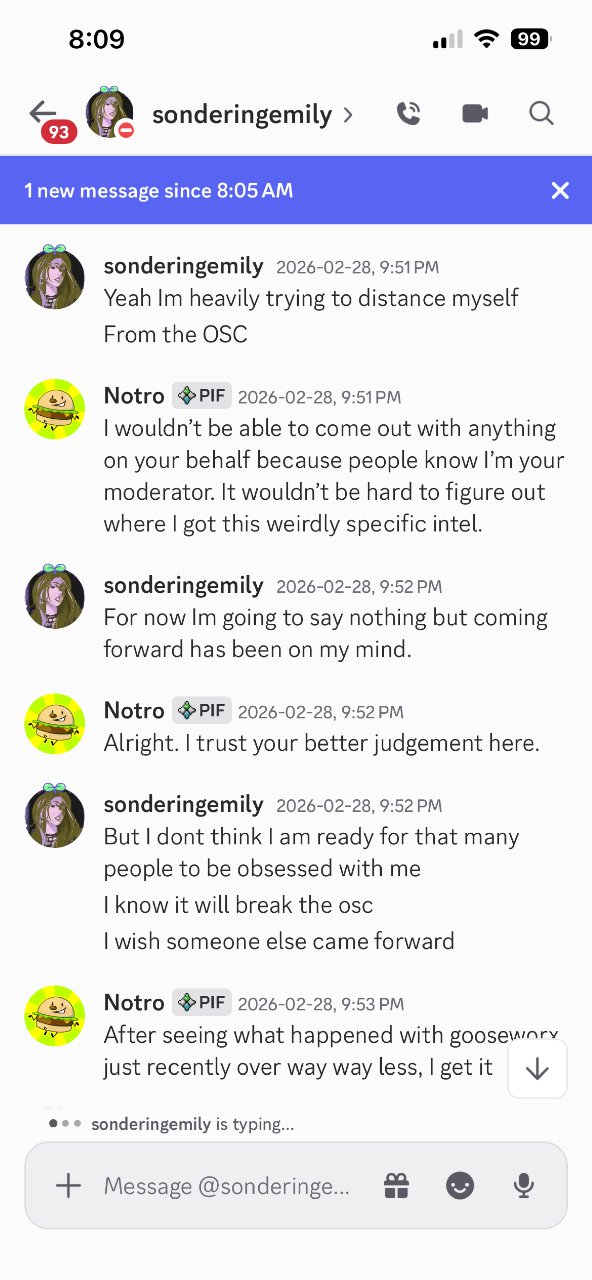Tap the 93 unread notifications badge
The height and width of the screenshot is (1280, 592).
point(59,133)
